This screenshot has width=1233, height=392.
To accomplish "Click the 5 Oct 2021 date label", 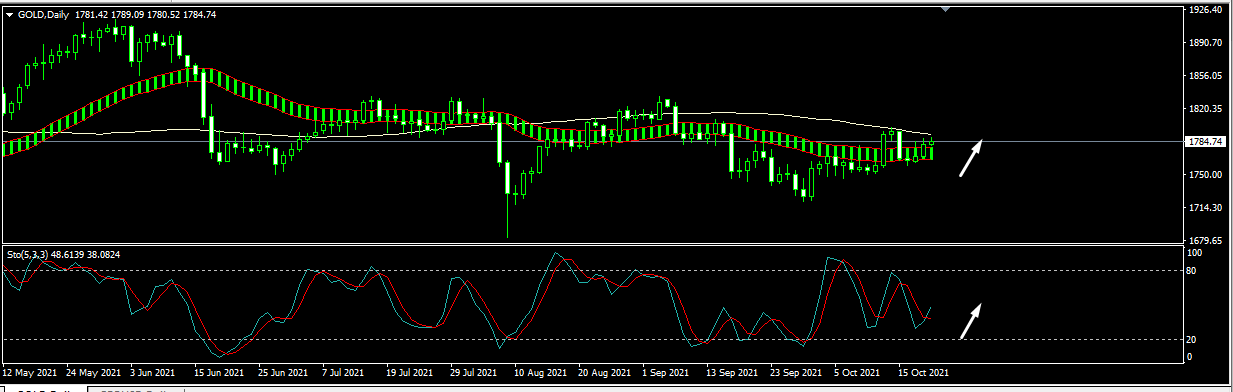I will 857,372.
